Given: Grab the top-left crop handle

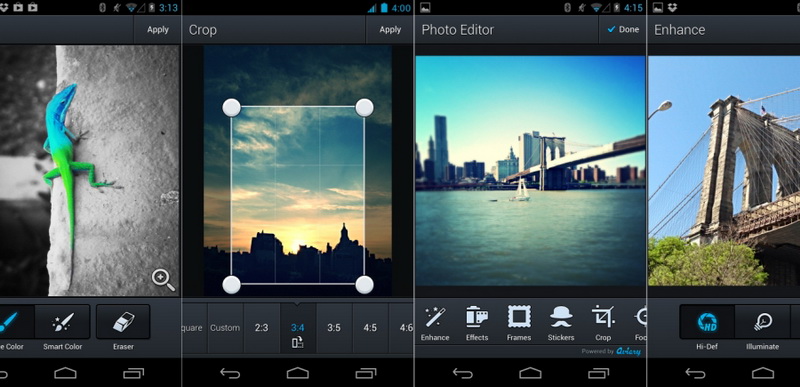Looking at the screenshot, I should tap(232, 108).
